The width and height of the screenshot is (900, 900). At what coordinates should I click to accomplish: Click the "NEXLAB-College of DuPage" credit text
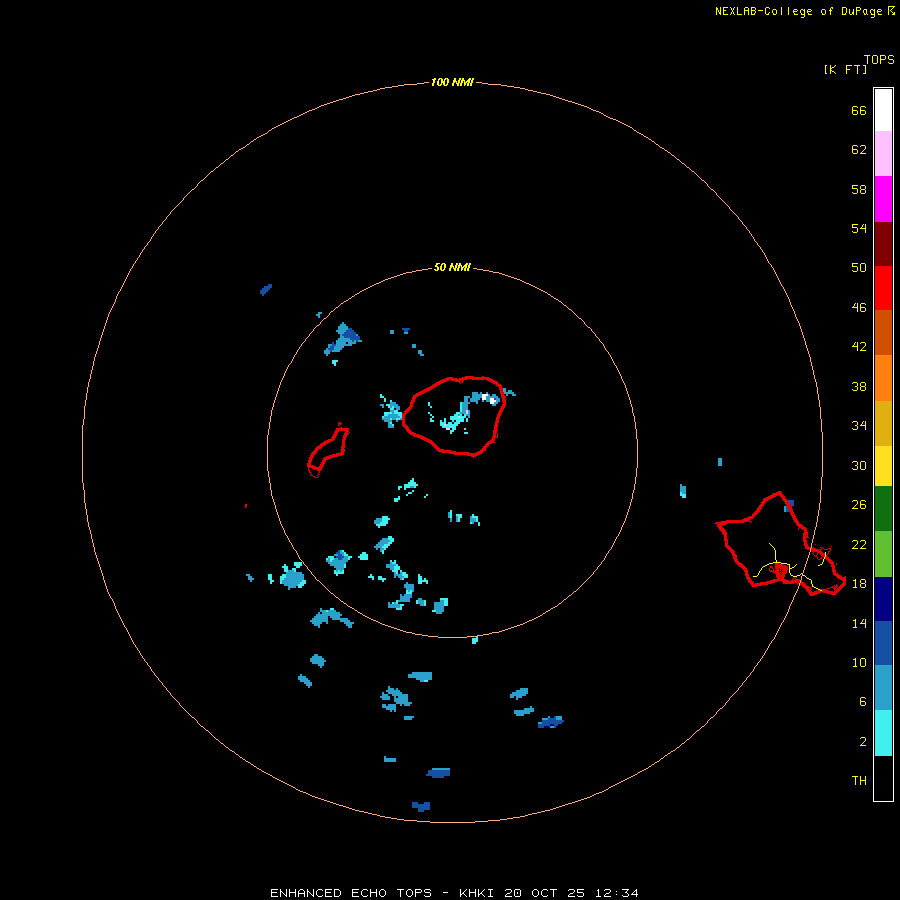[x=798, y=11]
